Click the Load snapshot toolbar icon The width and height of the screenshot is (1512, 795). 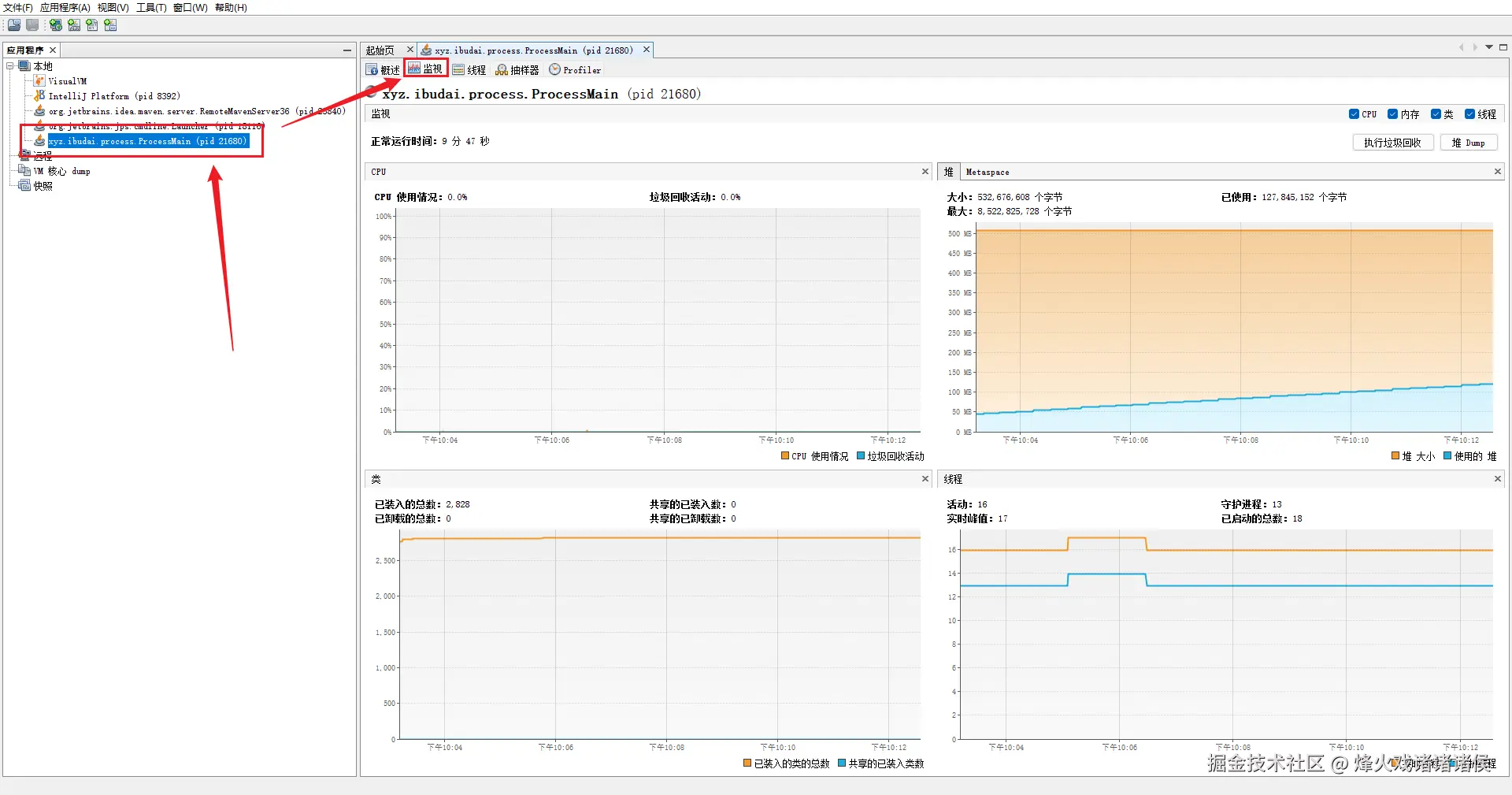click(x=14, y=25)
